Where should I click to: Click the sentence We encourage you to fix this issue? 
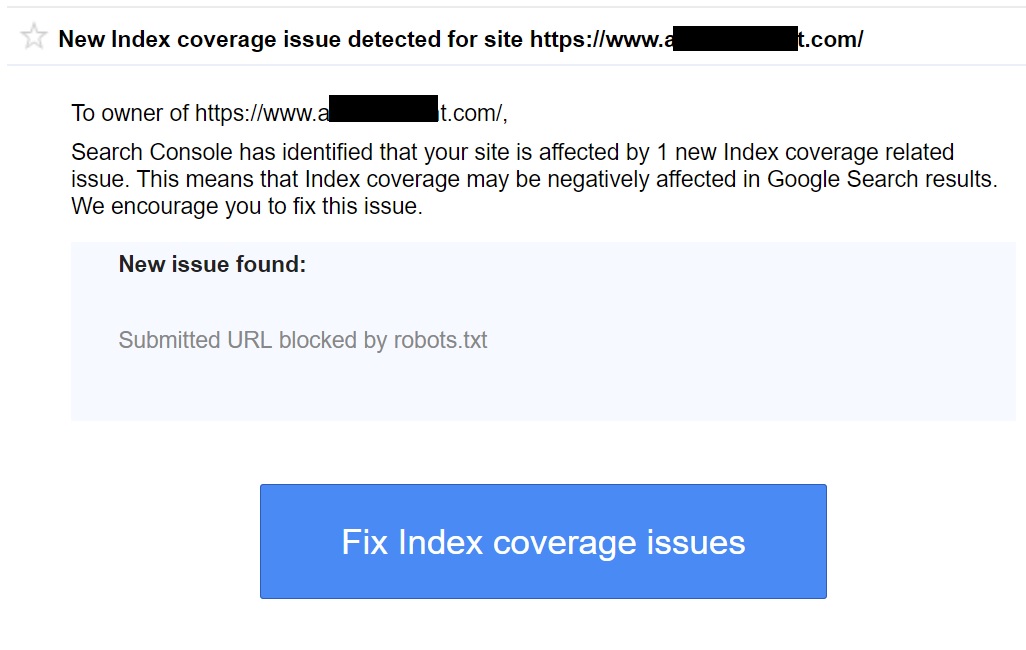coord(247,206)
